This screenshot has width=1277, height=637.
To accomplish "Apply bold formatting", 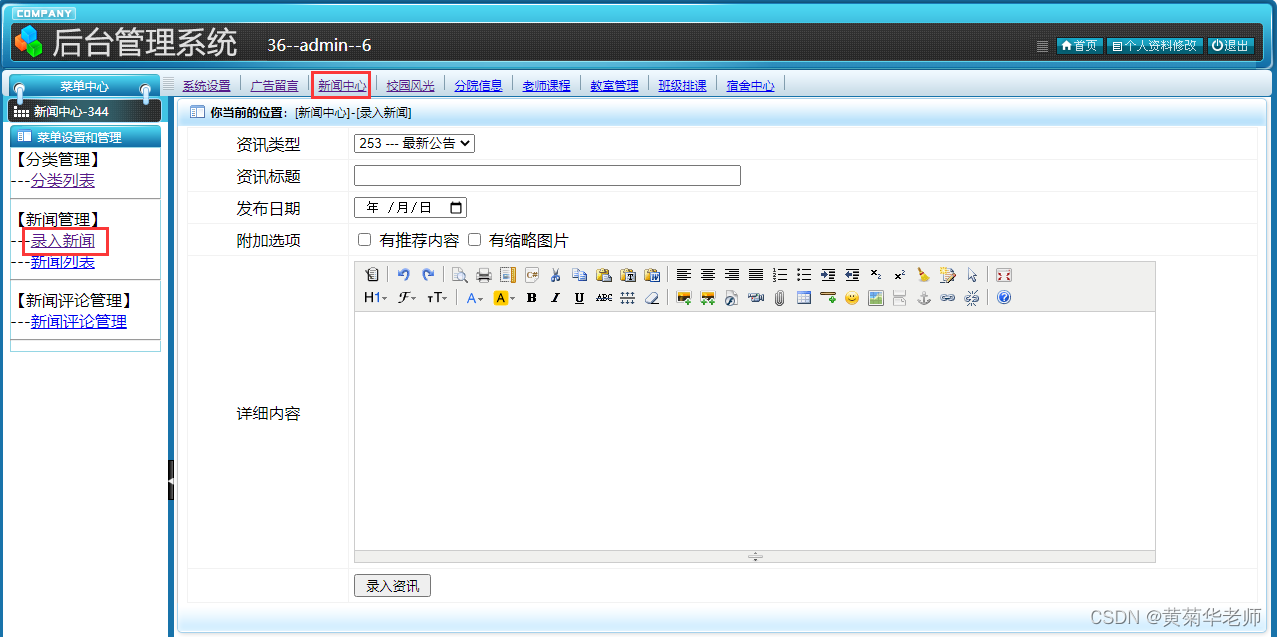I will (x=531, y=298).
